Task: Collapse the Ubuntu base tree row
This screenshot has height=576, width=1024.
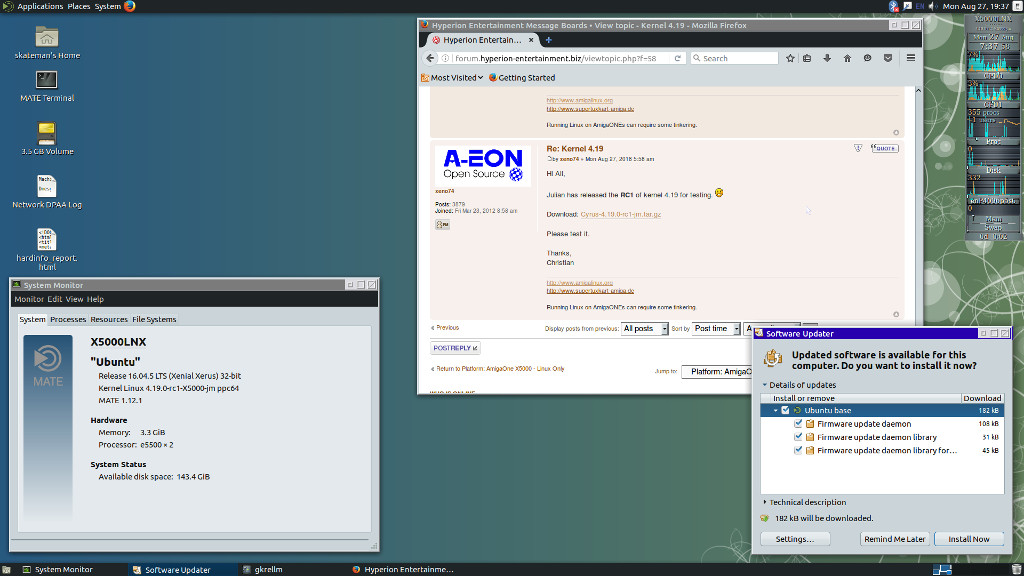Action: pos(776,410)
